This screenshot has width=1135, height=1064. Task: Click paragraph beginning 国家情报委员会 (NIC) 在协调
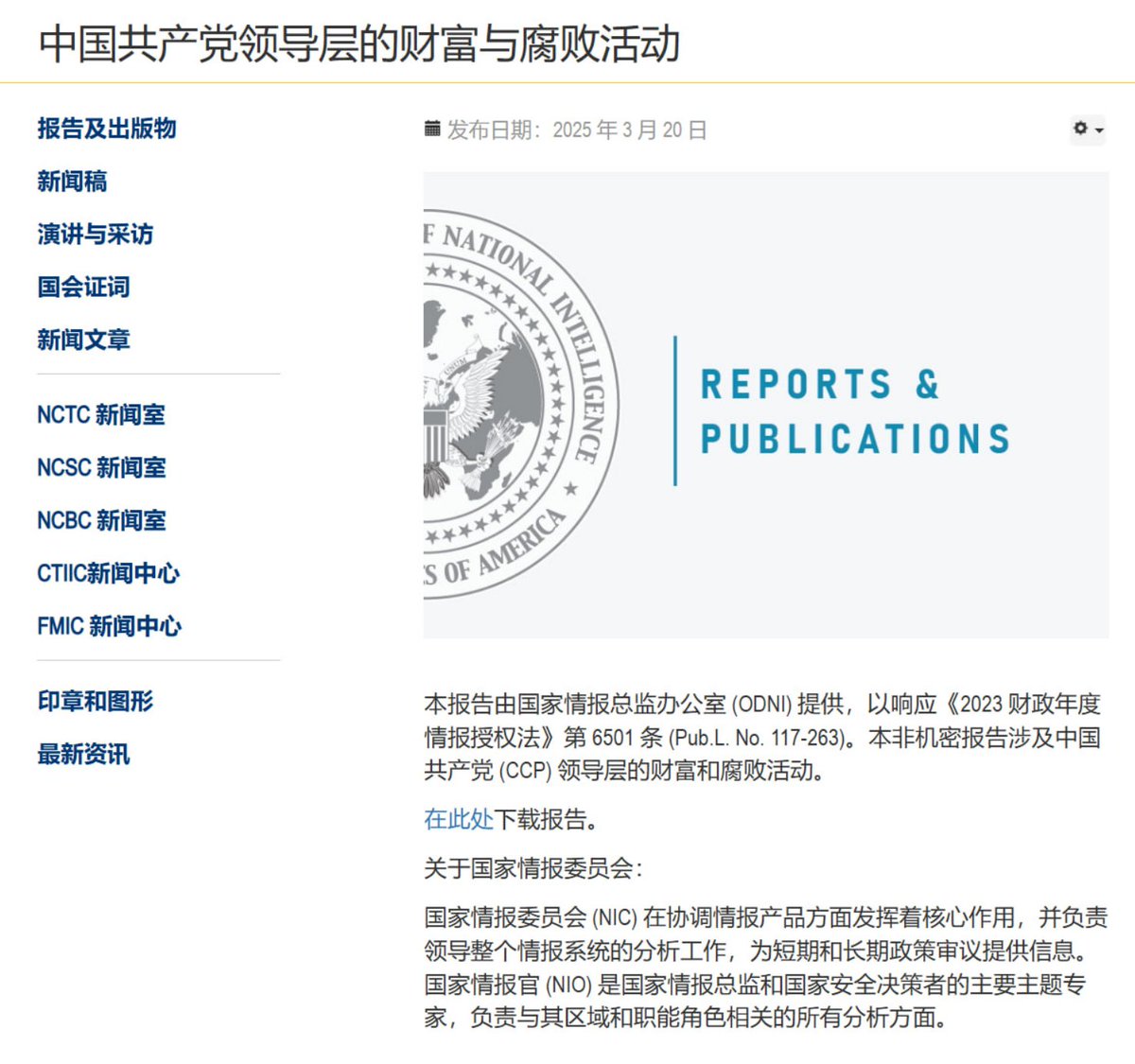766,968
